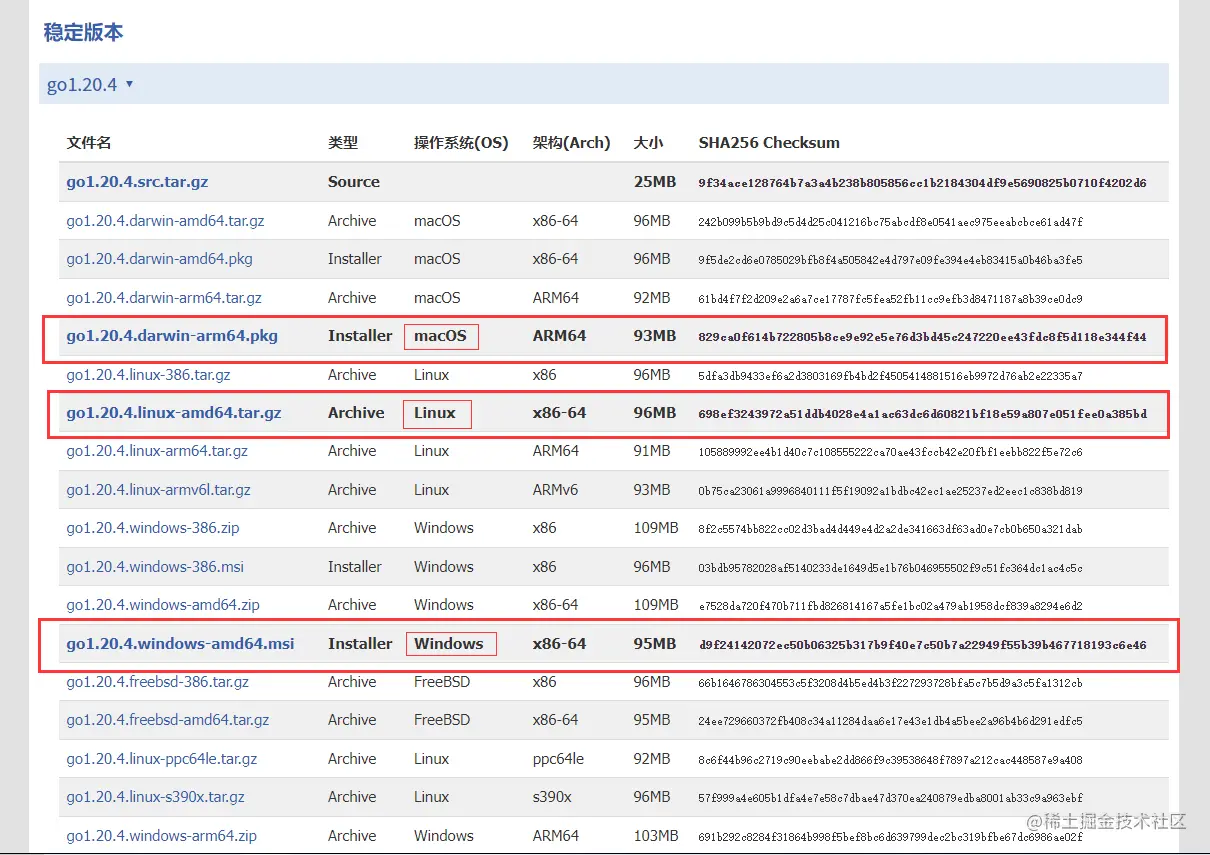Select checksum starting with d9f24142072ec50b
The image size is (1210, 855).
click(922, 645)
